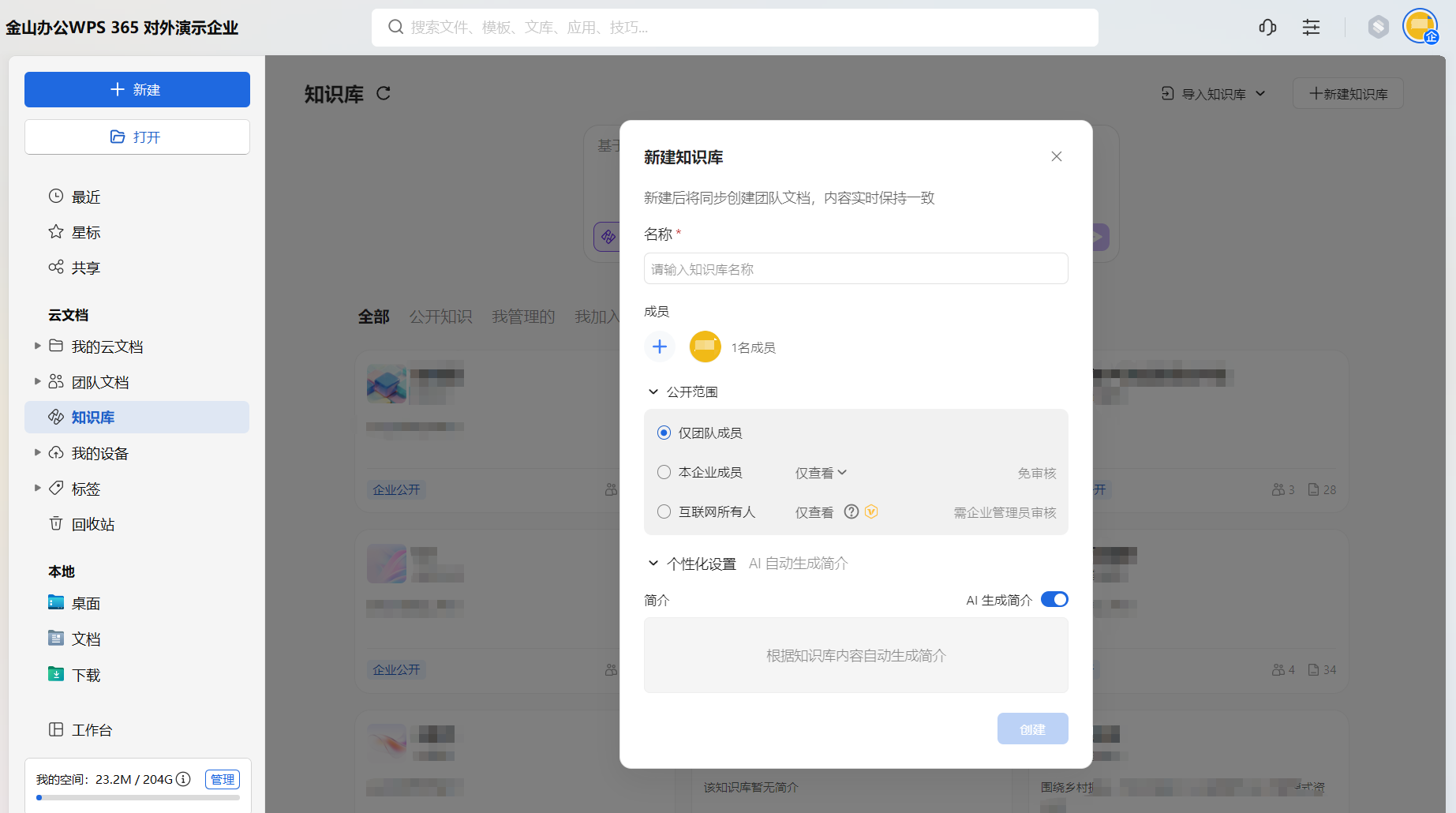Click the 需企业管理员审核 text
This screenshot has width=1456, height=813.
1005,512
